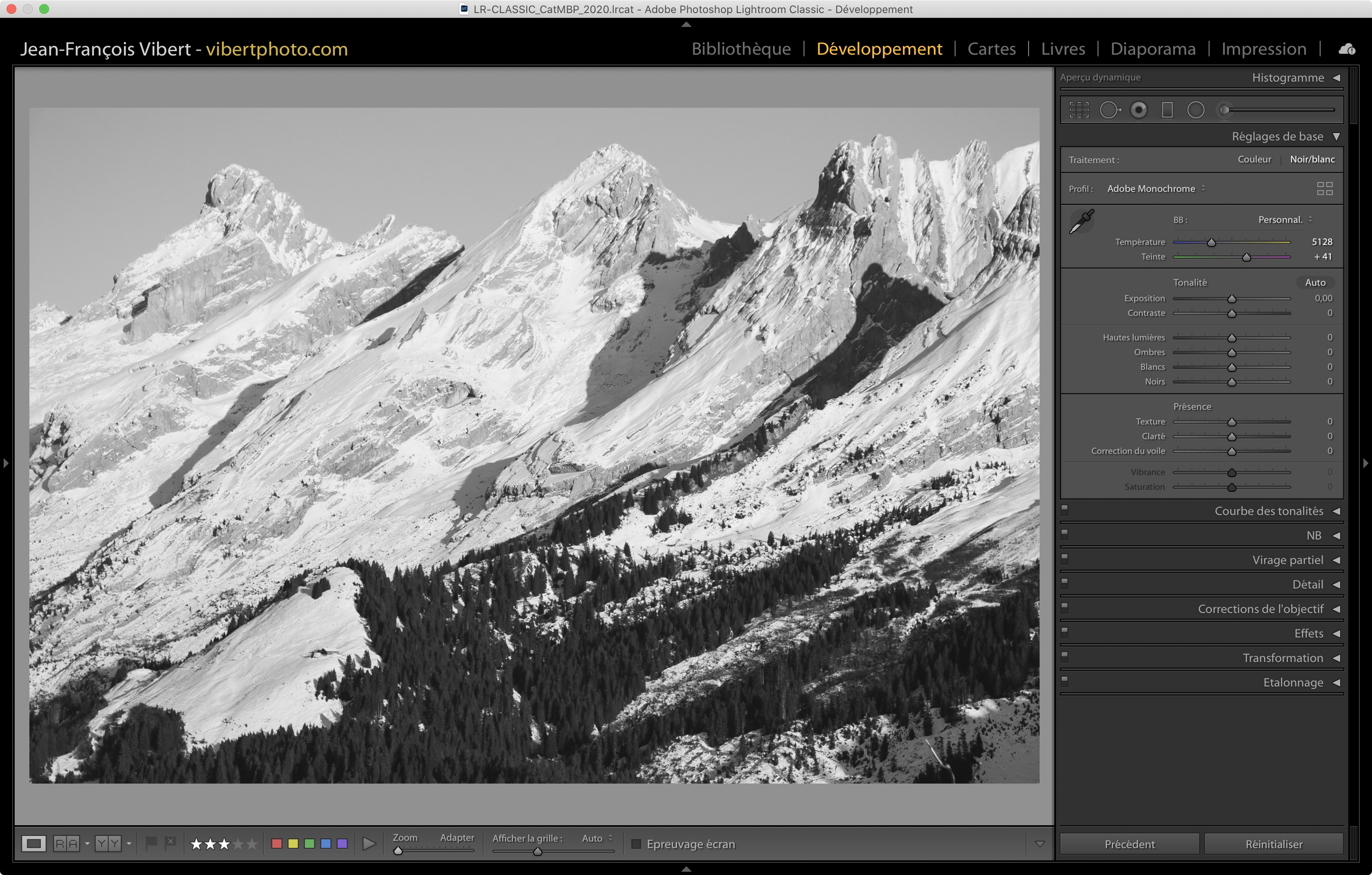The height and width of the screenshot is (875, 1372).
Task: Expand the Effets panel
Action: [x=1308, y=634]
